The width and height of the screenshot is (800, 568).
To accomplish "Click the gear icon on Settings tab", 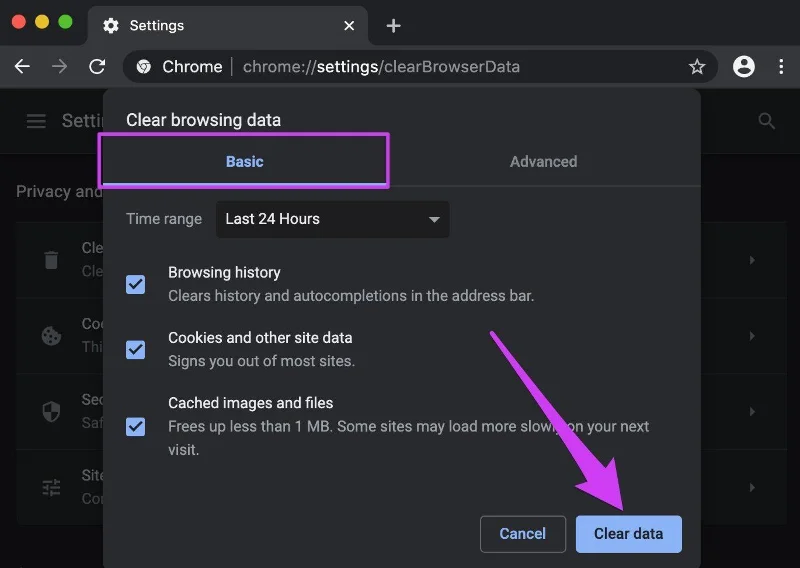I will point(111,26).
